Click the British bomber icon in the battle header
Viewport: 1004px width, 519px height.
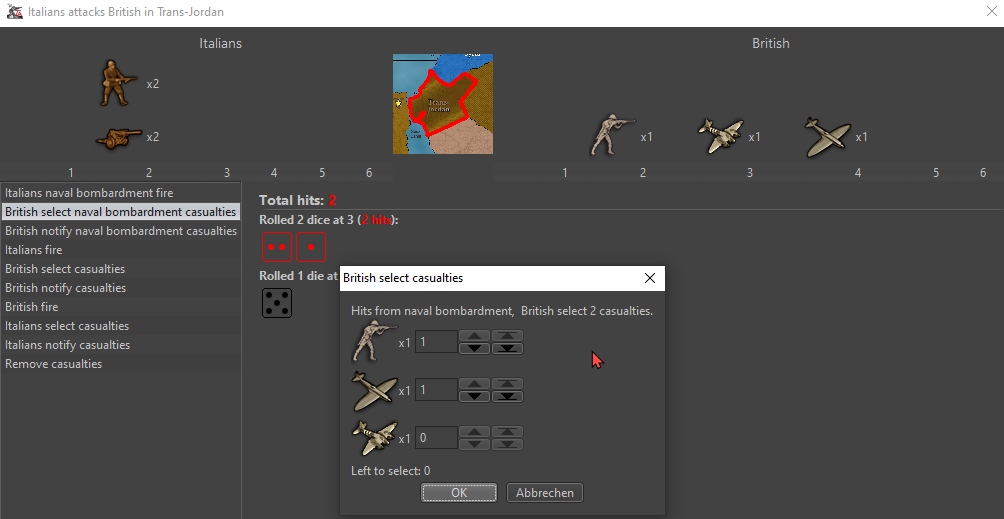[721, 137]
